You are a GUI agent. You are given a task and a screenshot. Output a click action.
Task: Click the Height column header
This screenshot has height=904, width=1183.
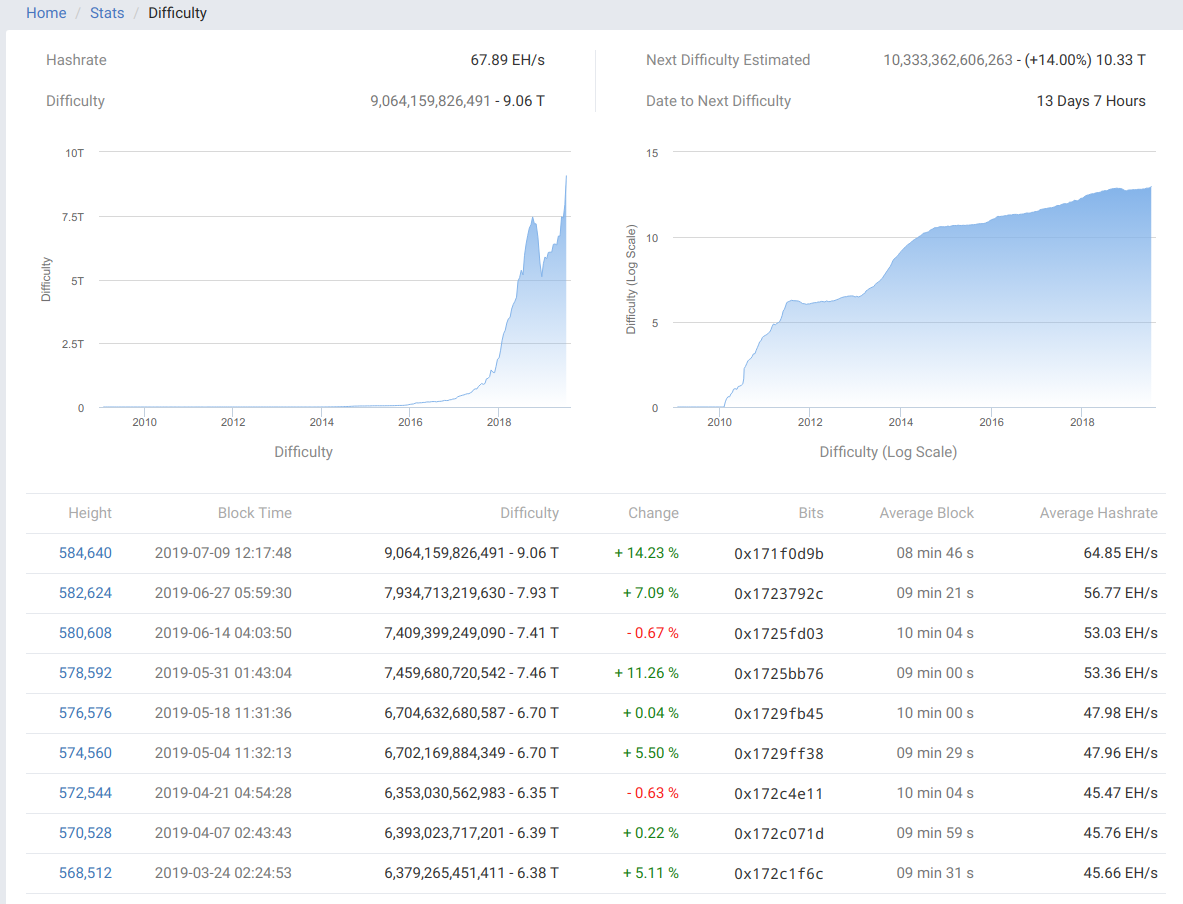90,513
